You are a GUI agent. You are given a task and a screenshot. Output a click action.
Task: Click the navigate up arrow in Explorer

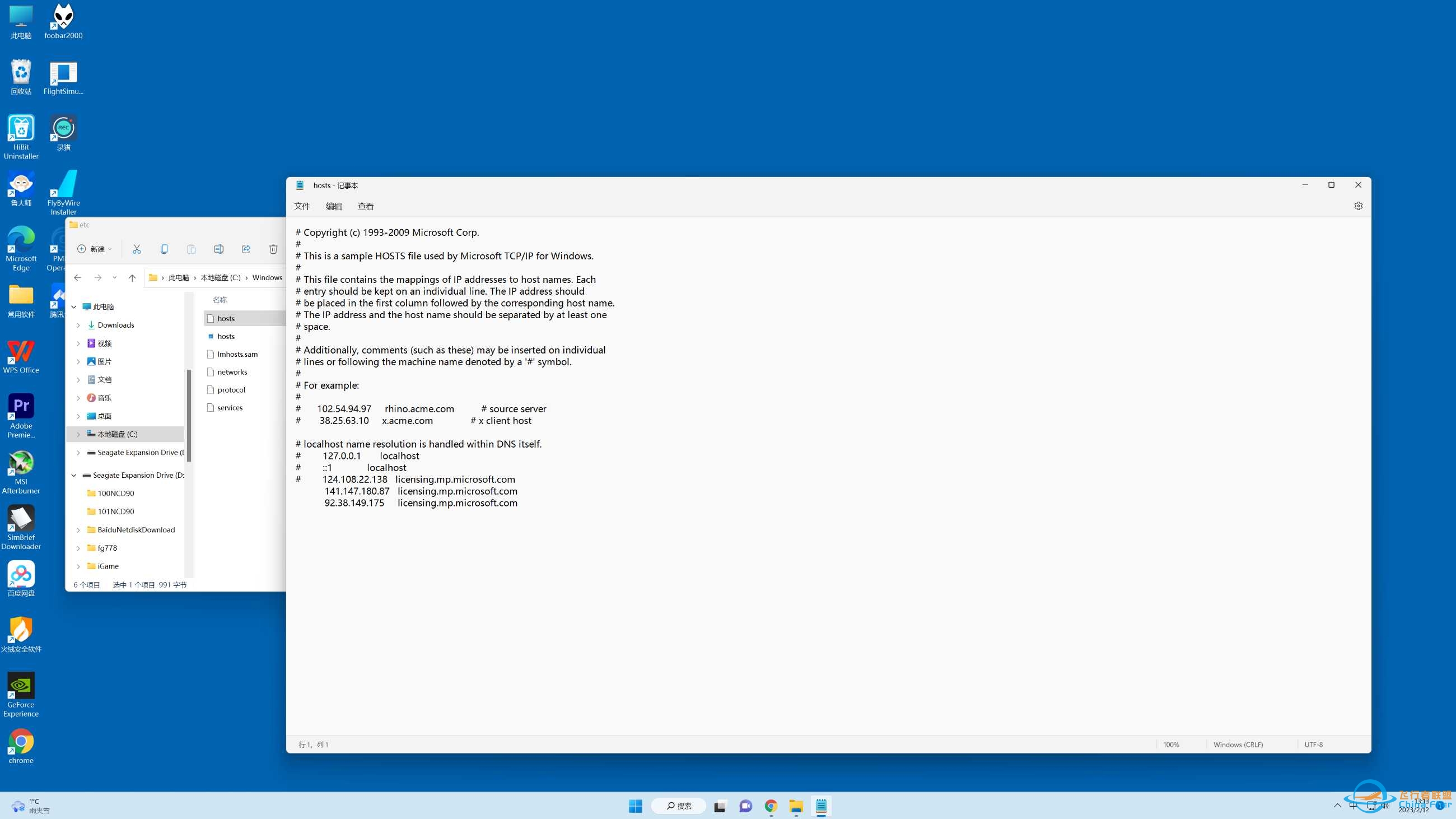132,277
